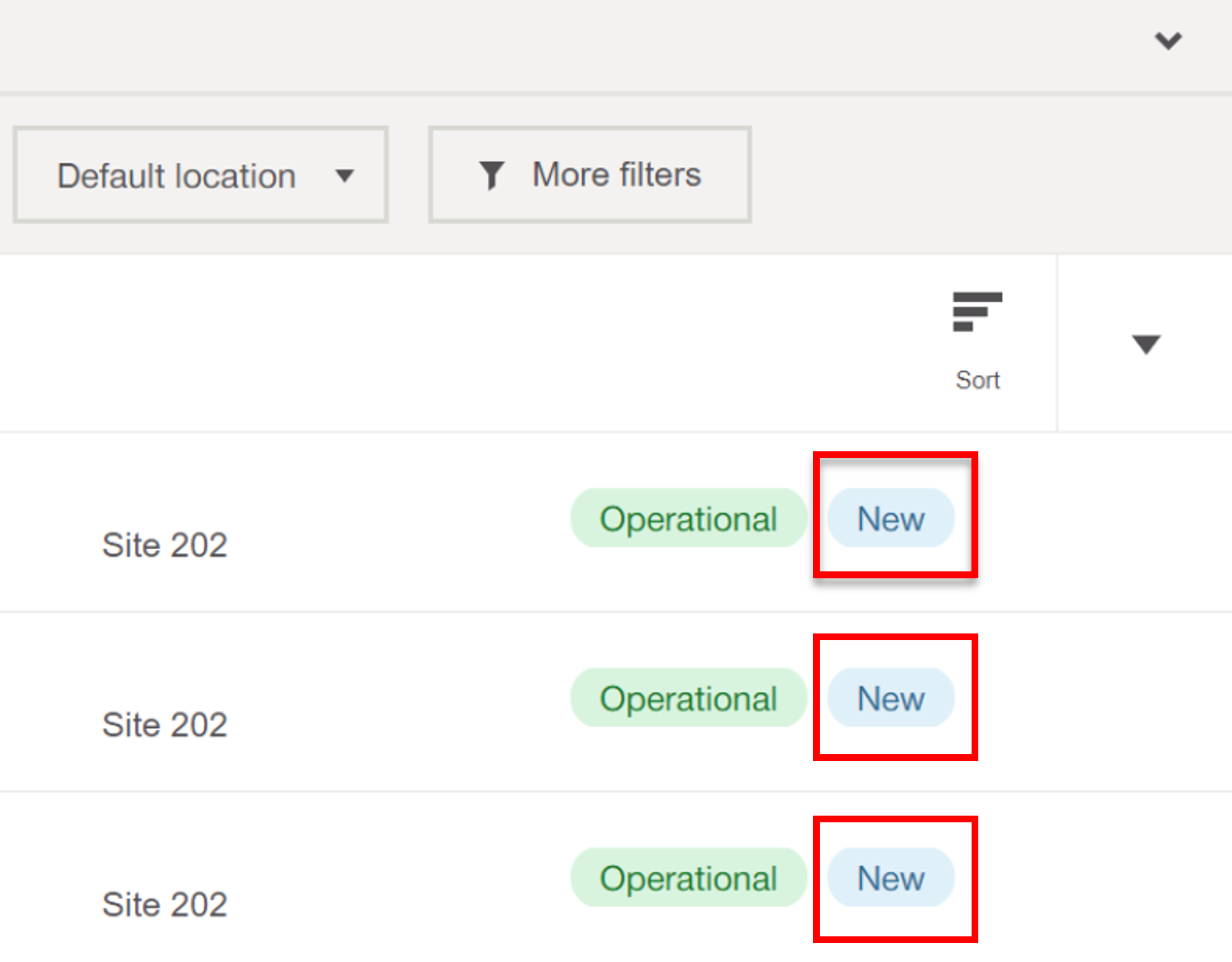The height and width of the screenshot is (962, 1232).
Task: Click the first row's Operational status badge
Action: pyautogui.click(x=688, y=518)
